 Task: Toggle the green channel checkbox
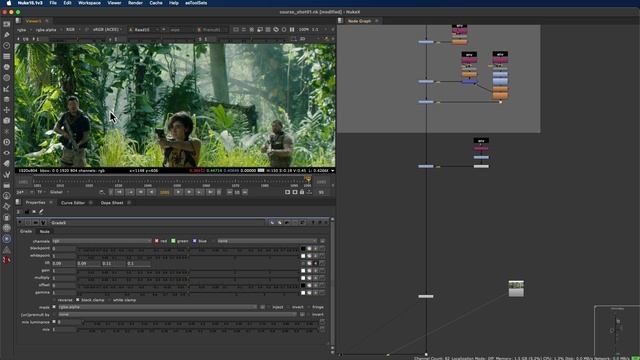pyautogui.click(x=173, y=241)
